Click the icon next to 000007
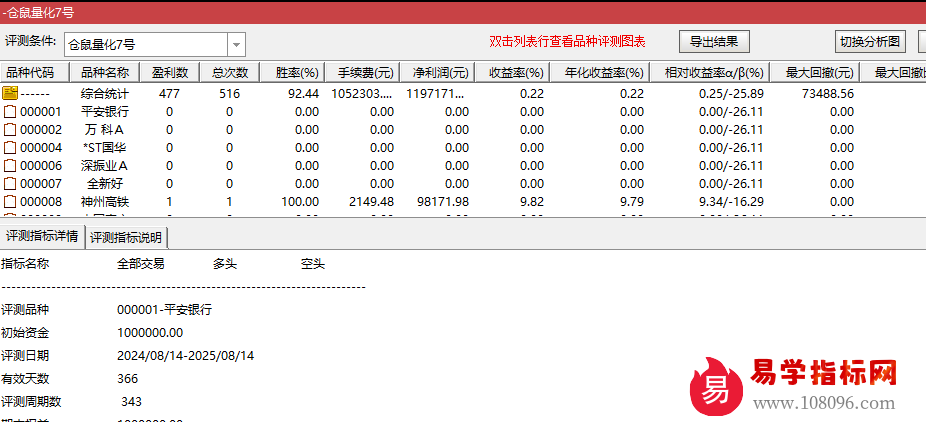 click(x=10, y=183)
